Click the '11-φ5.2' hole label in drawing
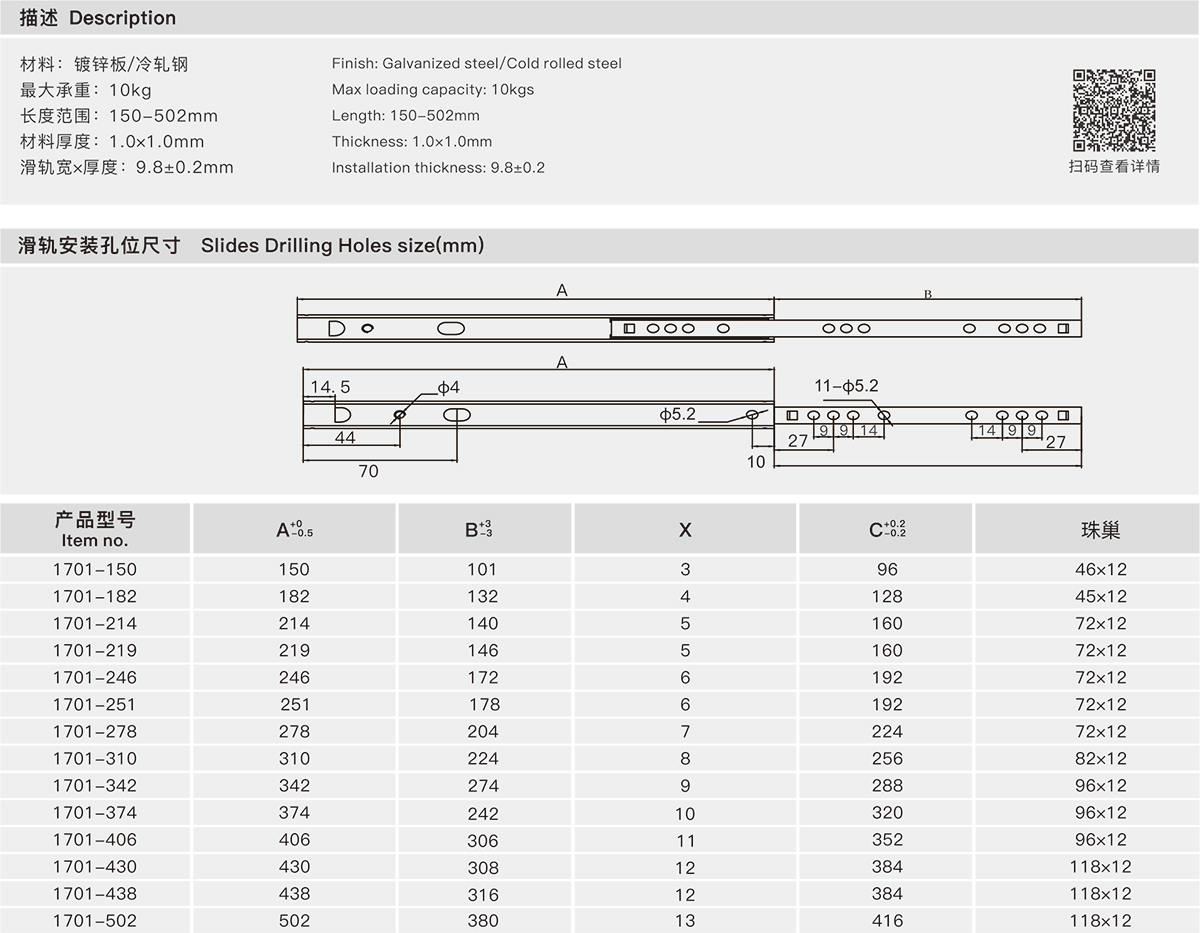Viewport: 1200px width, 933px height. [846, 386]
